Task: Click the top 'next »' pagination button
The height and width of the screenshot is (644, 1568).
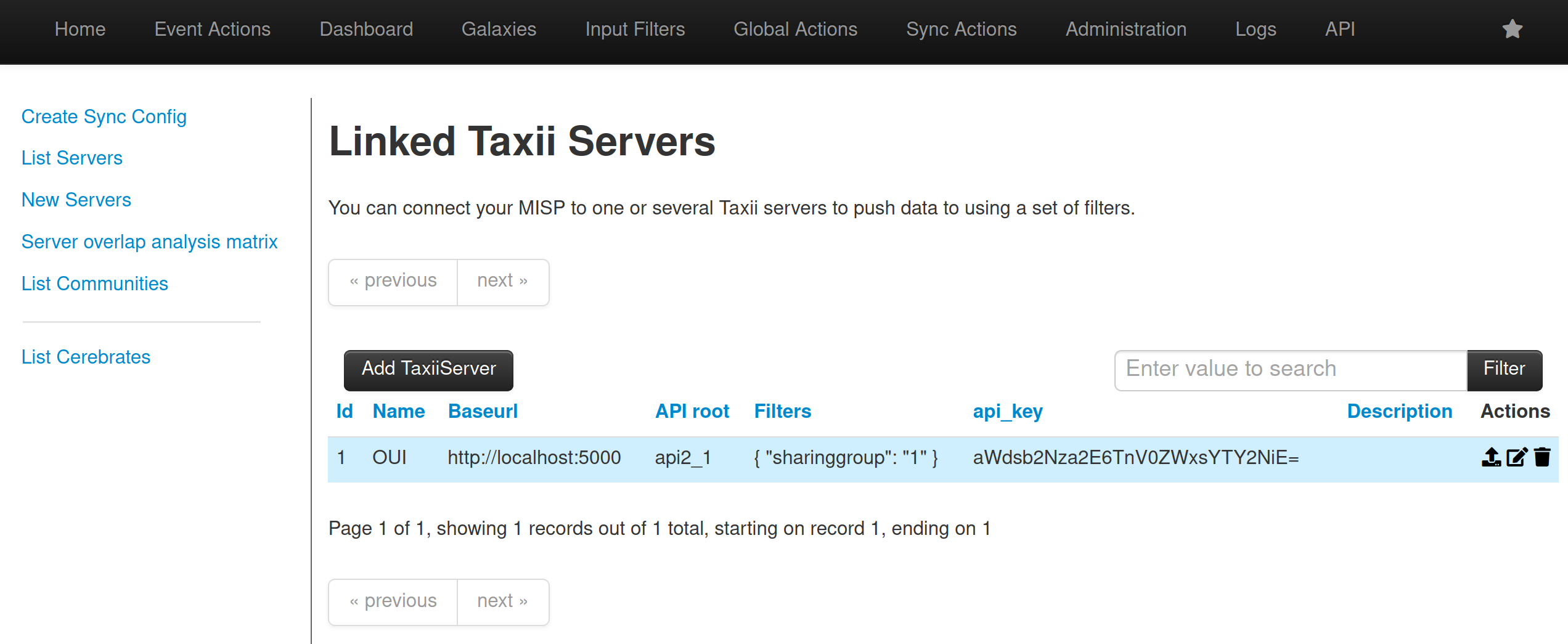Action: click(502, 281)
